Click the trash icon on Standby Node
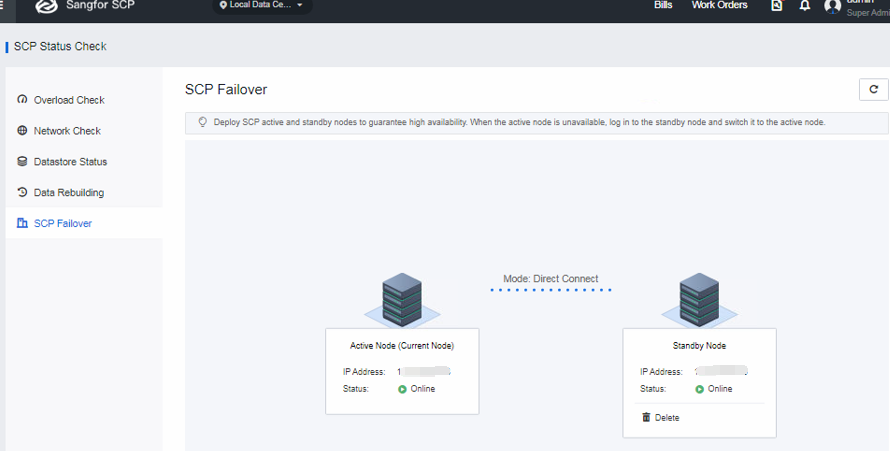 click(646, 417)
